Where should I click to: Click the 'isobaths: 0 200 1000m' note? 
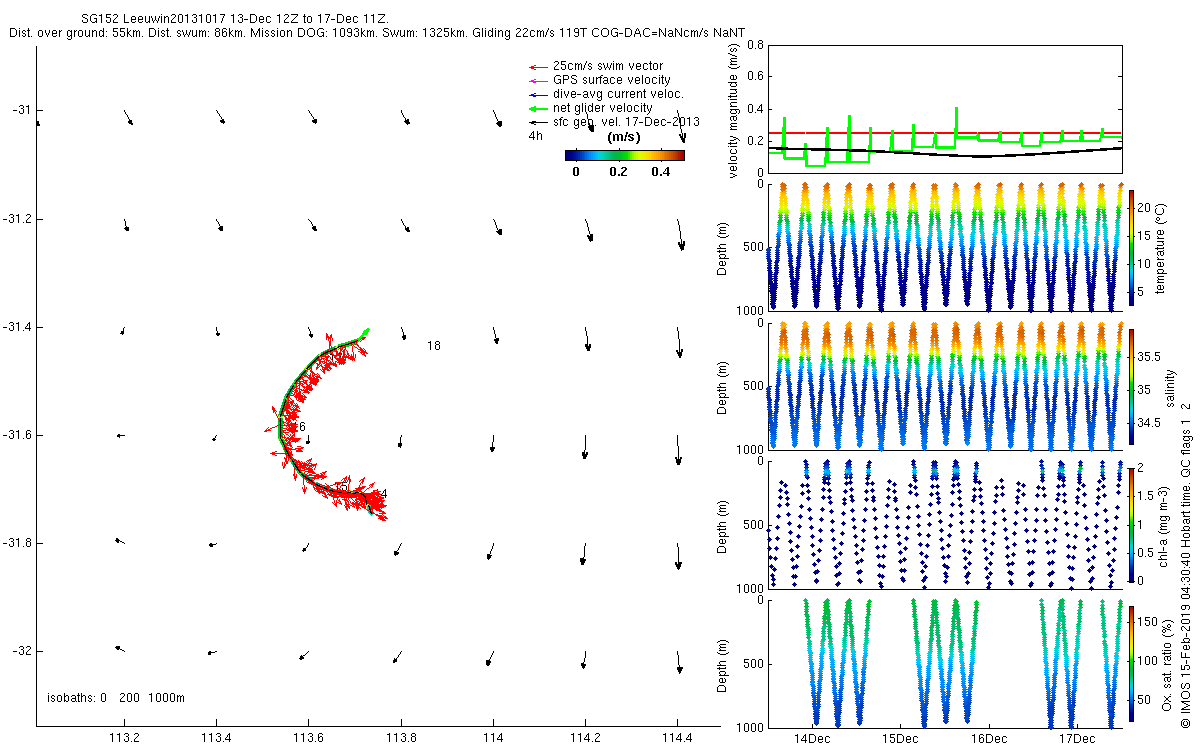(x=116, y=698)
